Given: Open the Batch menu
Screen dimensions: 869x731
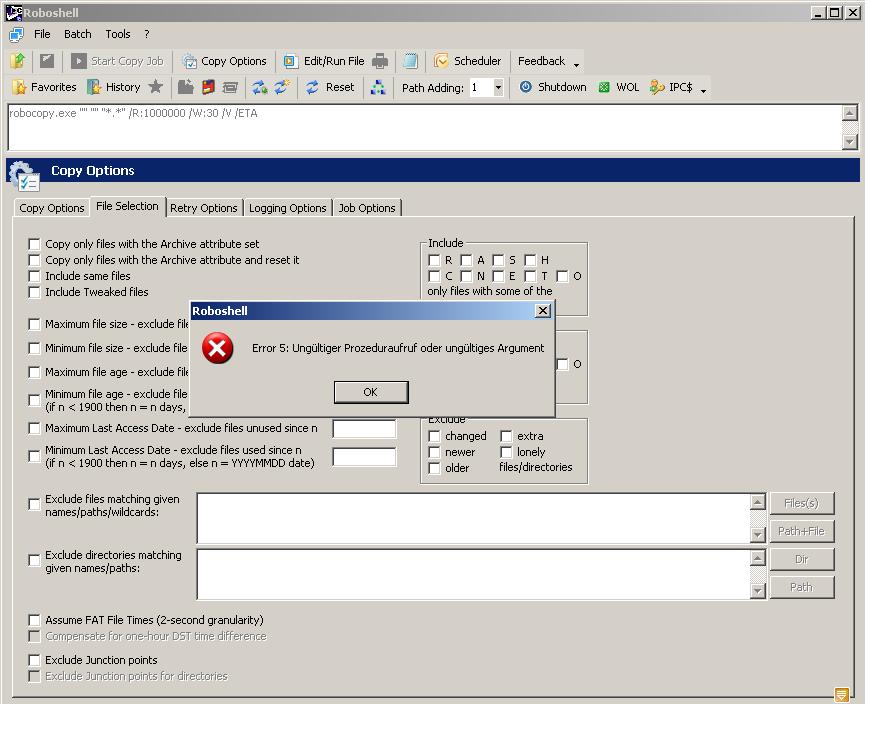Looking at the screenshot, I should click(78, 34).
